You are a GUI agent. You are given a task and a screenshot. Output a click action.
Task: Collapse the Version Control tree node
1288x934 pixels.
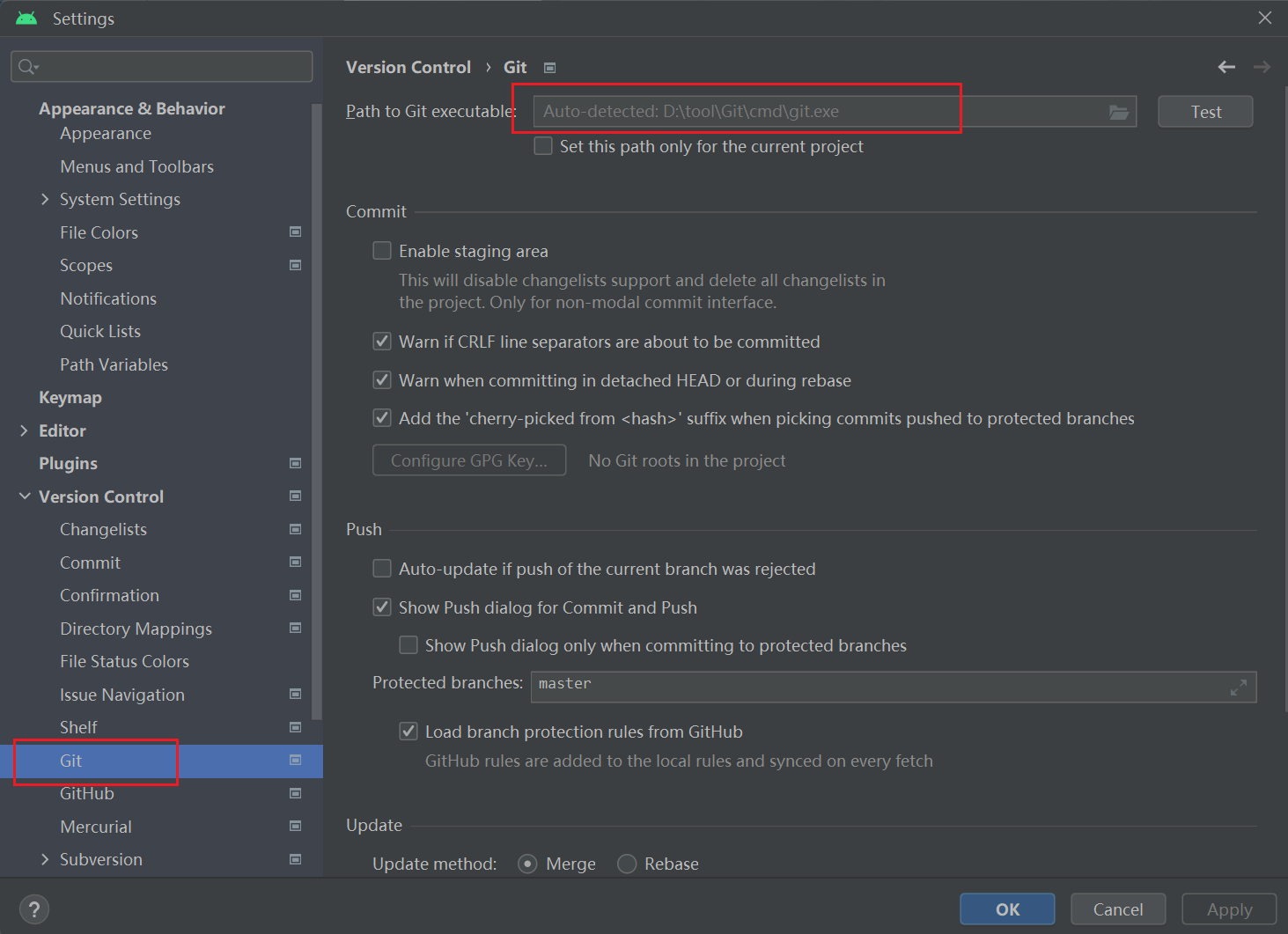(25, 496)
